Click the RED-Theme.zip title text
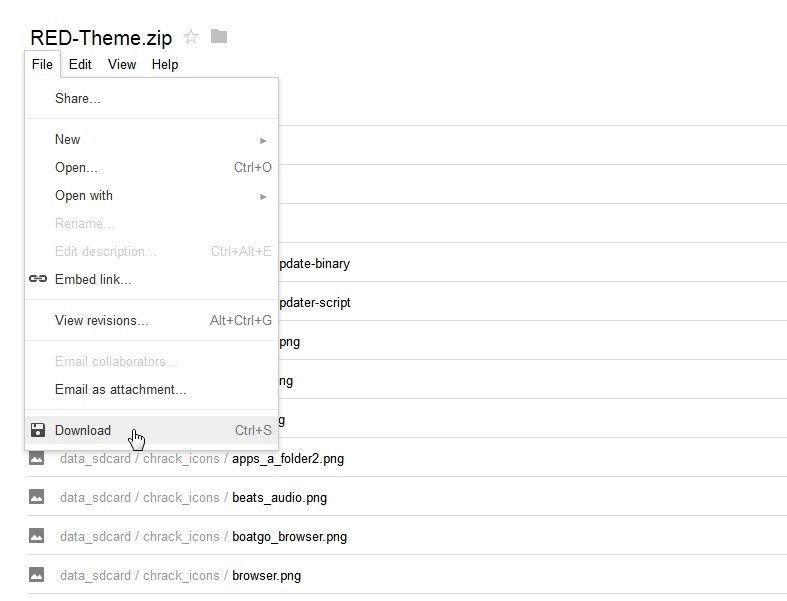Viewport: 787px width, 601px height. (x=101, y=38)
